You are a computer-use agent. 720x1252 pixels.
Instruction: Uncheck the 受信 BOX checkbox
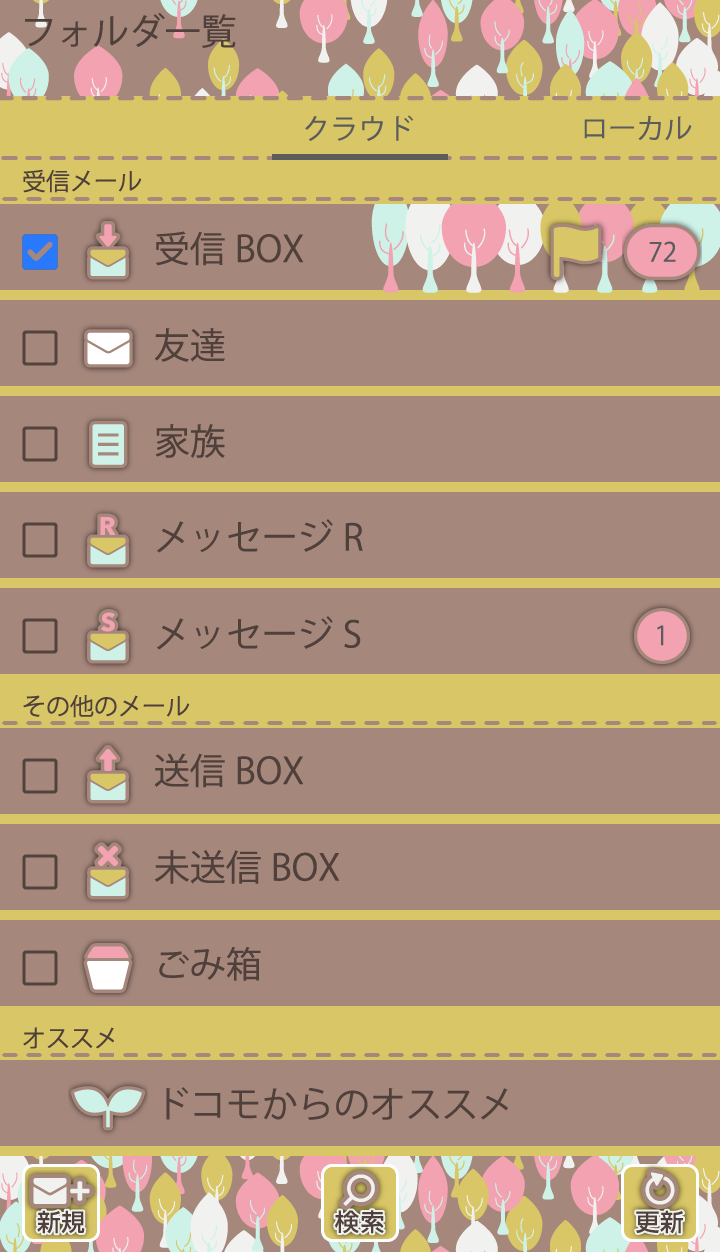coord(40,252)
